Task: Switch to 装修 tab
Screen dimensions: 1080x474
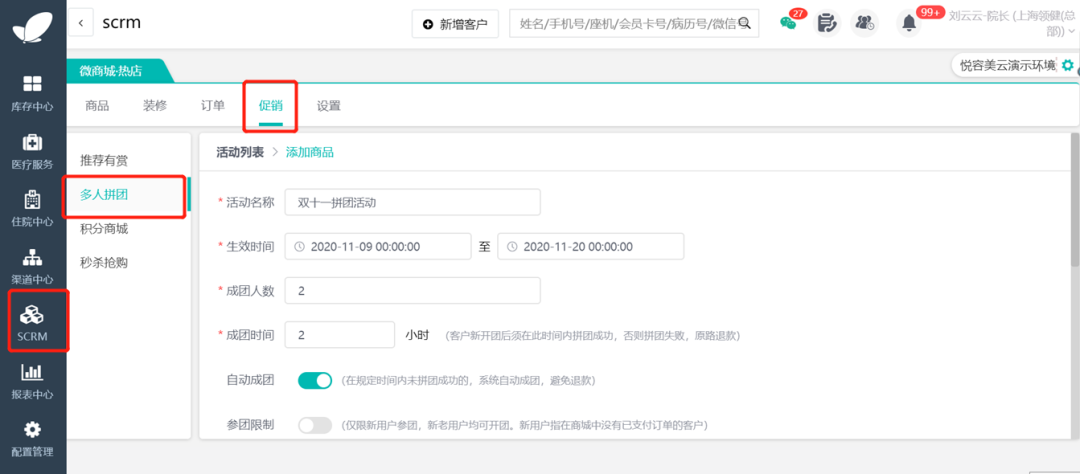Action: (x=155, y=106)
